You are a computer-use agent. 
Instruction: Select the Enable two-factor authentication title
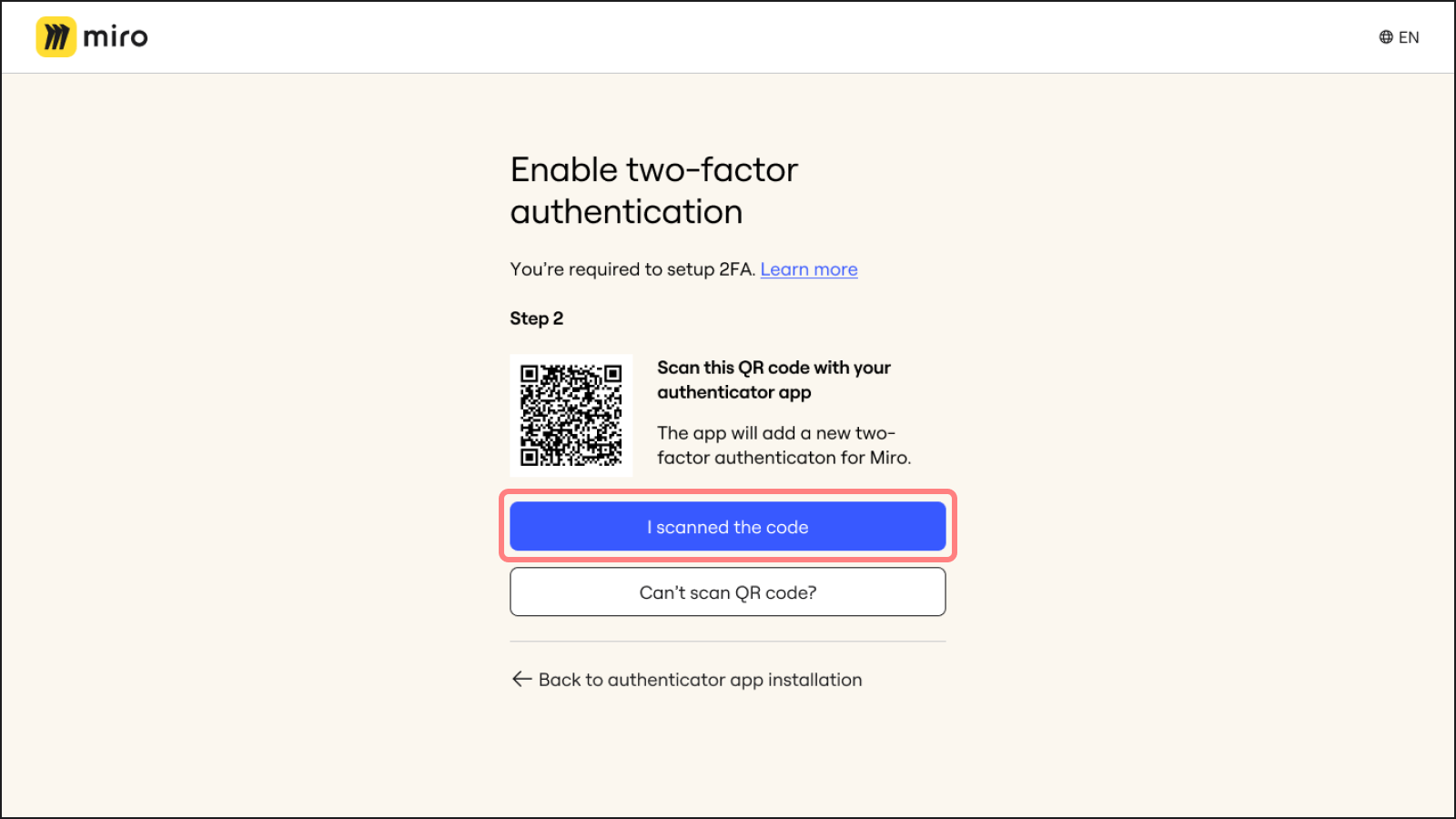pyautogui.click(x=653, y=189)
